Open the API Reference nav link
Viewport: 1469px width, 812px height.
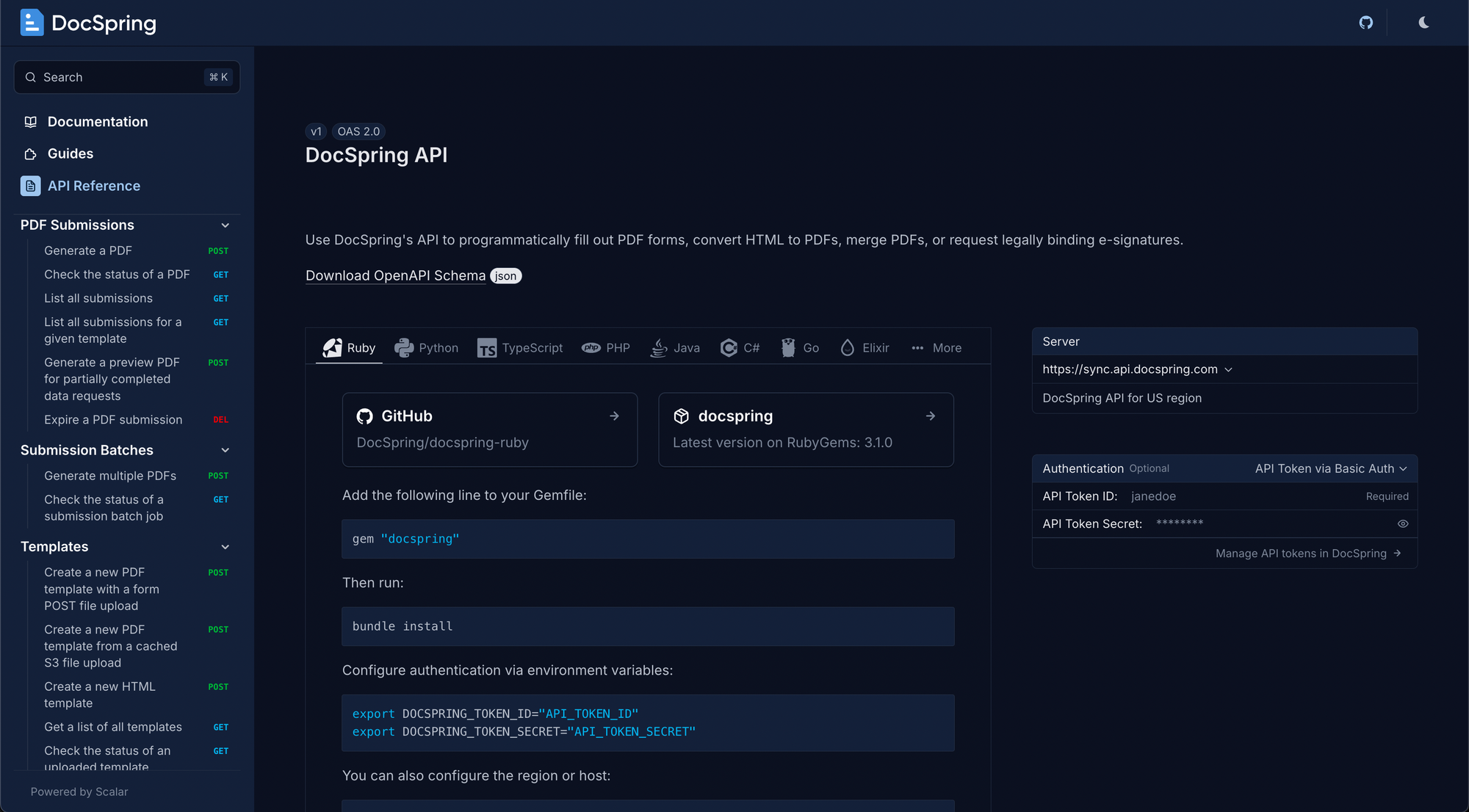tap(94, 186)
